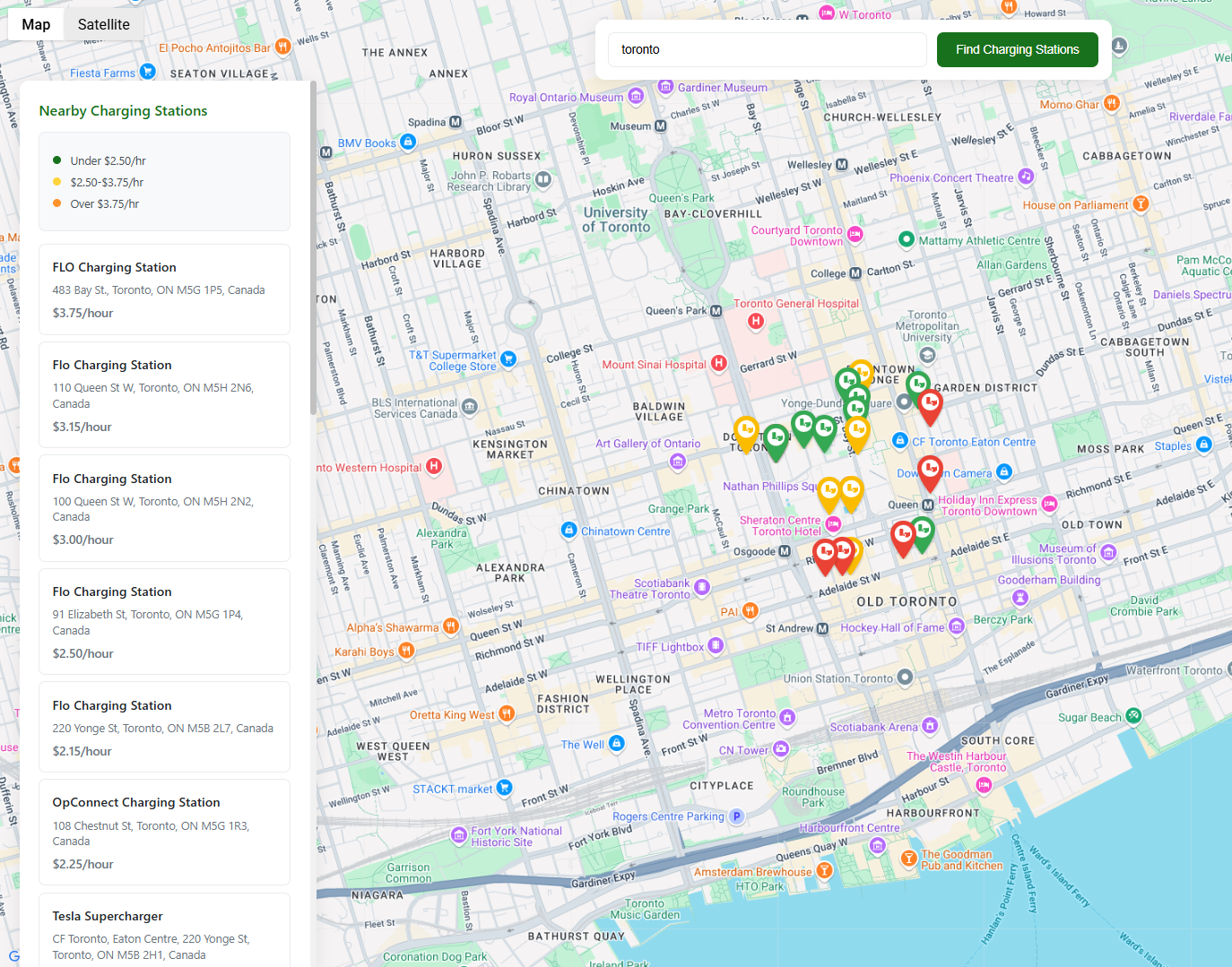This screenshot has height=967, width=1232.
Task: Click the Sheraton Centre Toronto Hotel icon
Action: [x=833, y=524]
